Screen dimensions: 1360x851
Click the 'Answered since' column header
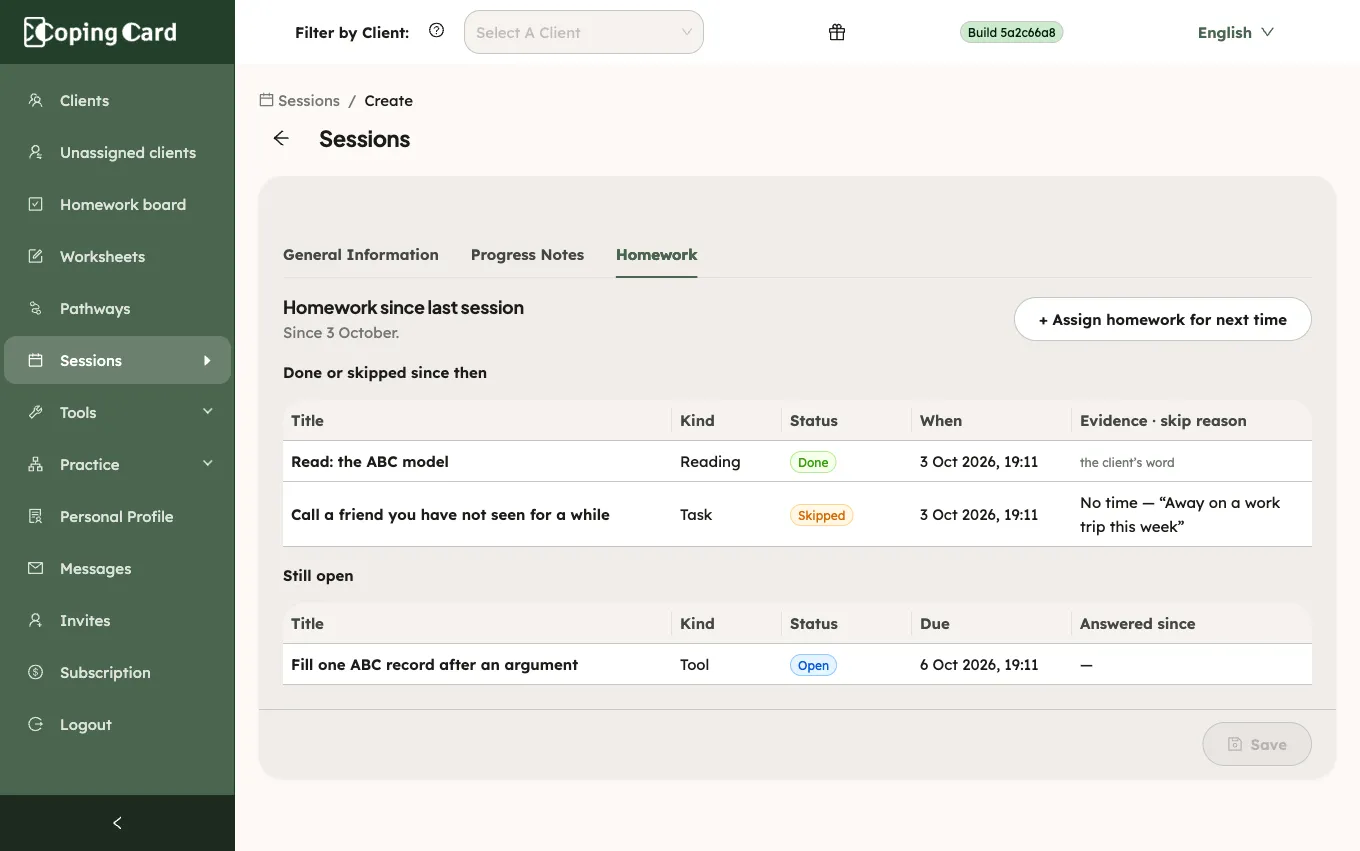1138,624
